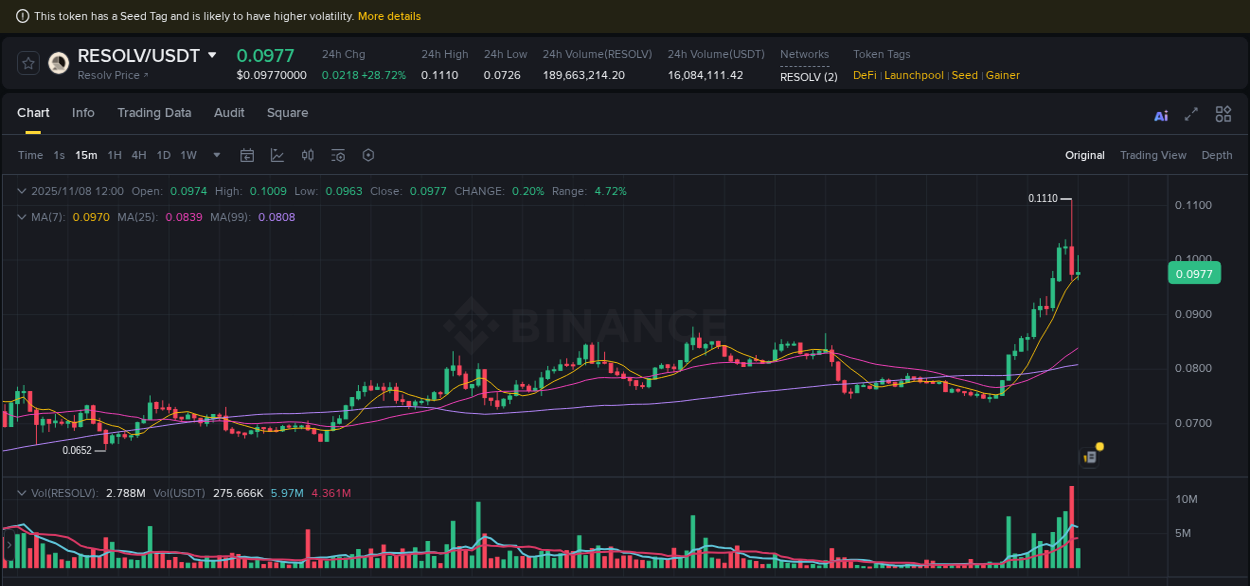
Task: Click the green 0.0977 current price label
Action: point(1194,272)
